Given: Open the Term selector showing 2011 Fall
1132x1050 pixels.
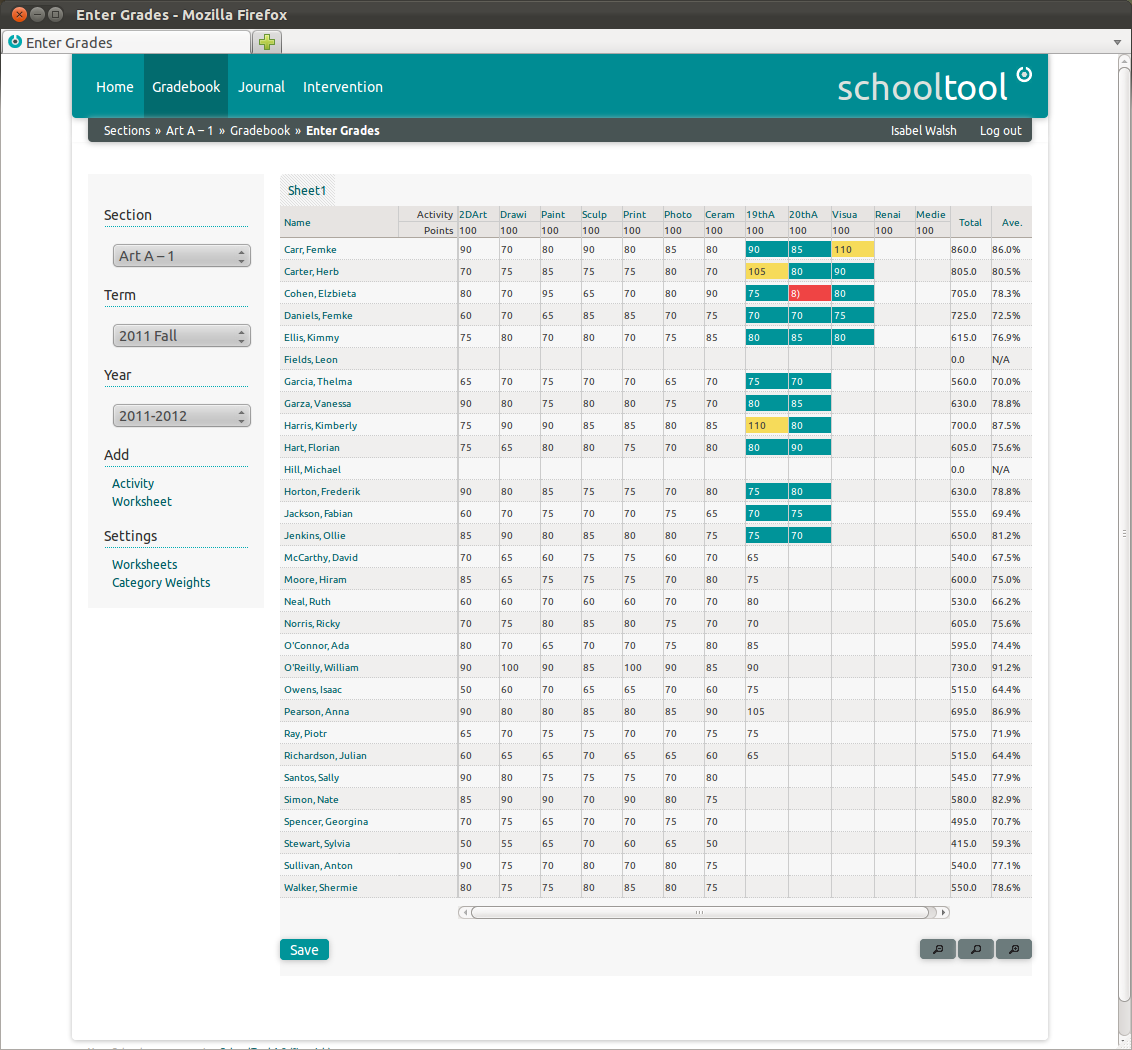Looking at the screenshot, I should pos(181,335).
